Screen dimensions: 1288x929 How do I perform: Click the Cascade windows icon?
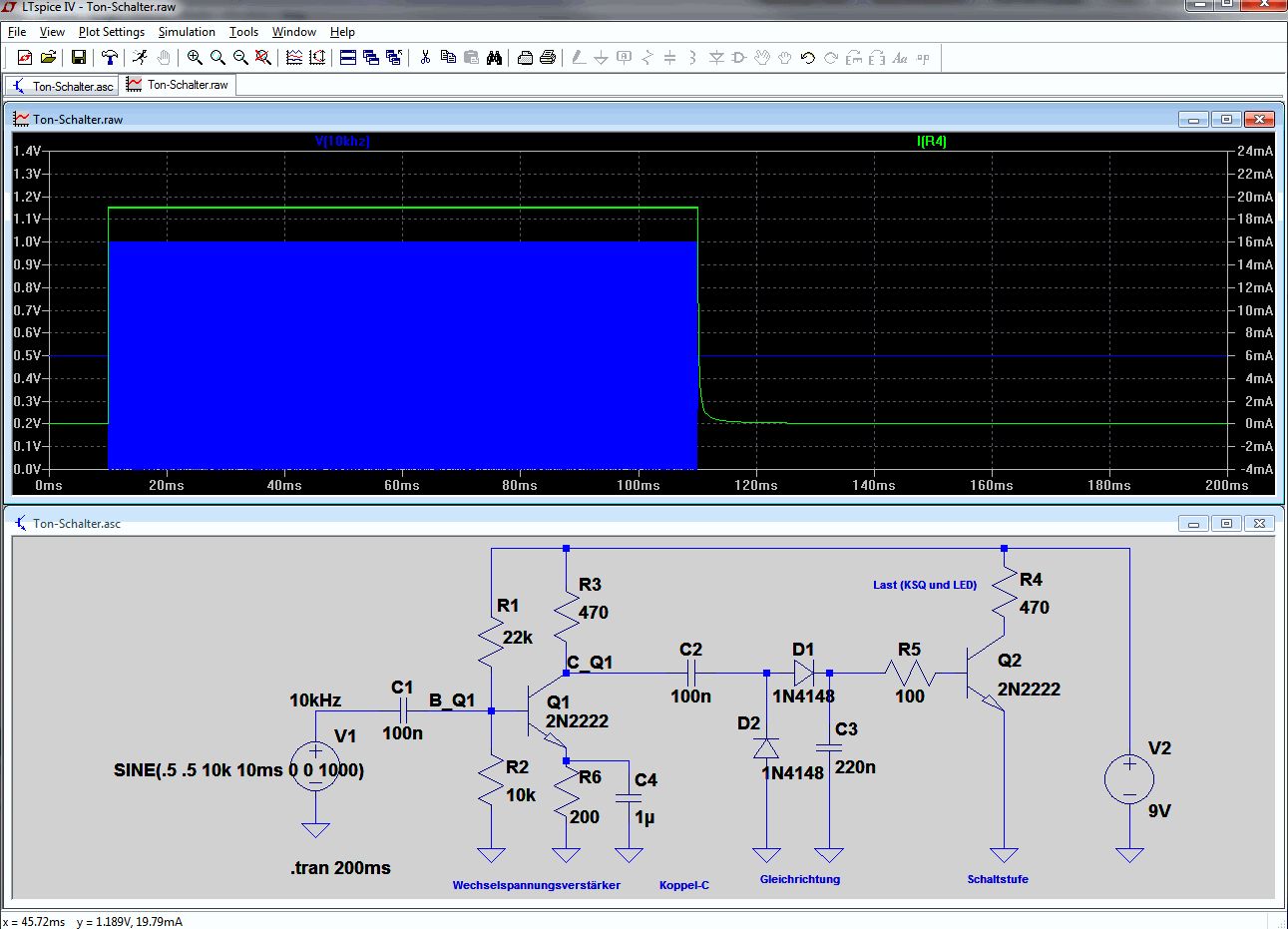click(x=371, y=58)
